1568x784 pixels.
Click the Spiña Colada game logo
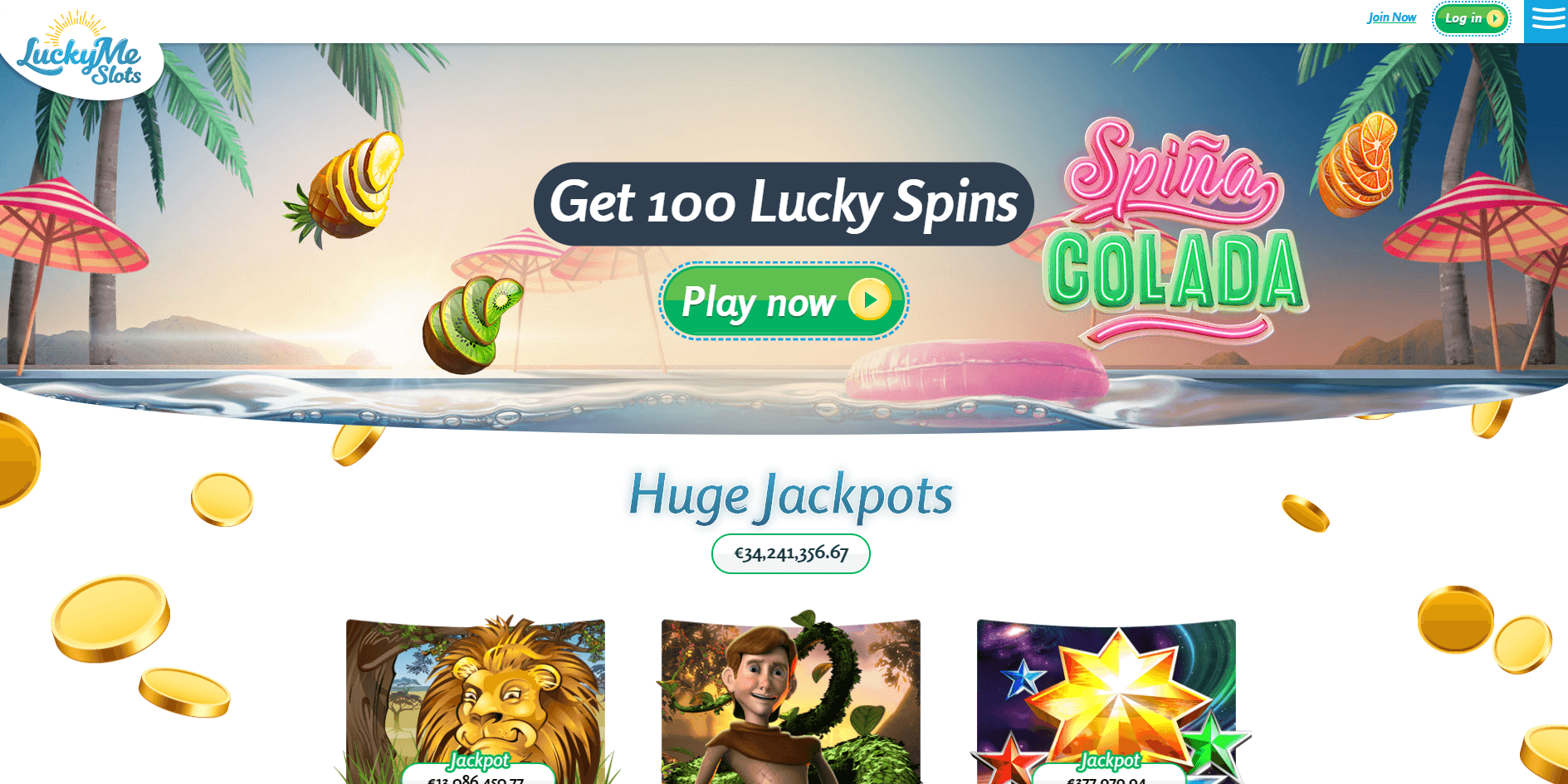(x=1174, y=231)
